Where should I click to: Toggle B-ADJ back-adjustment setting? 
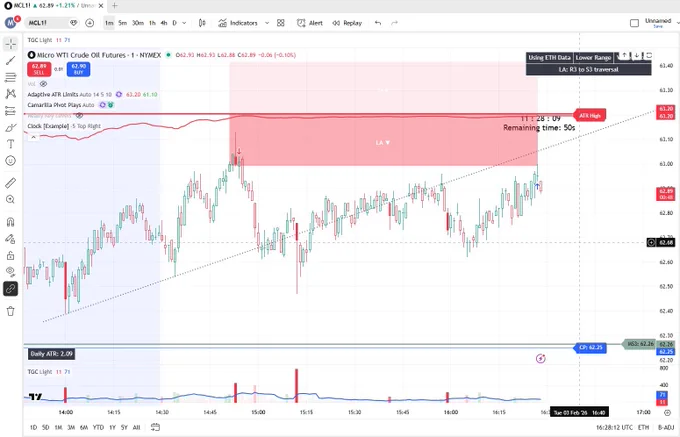click(665, 427)
